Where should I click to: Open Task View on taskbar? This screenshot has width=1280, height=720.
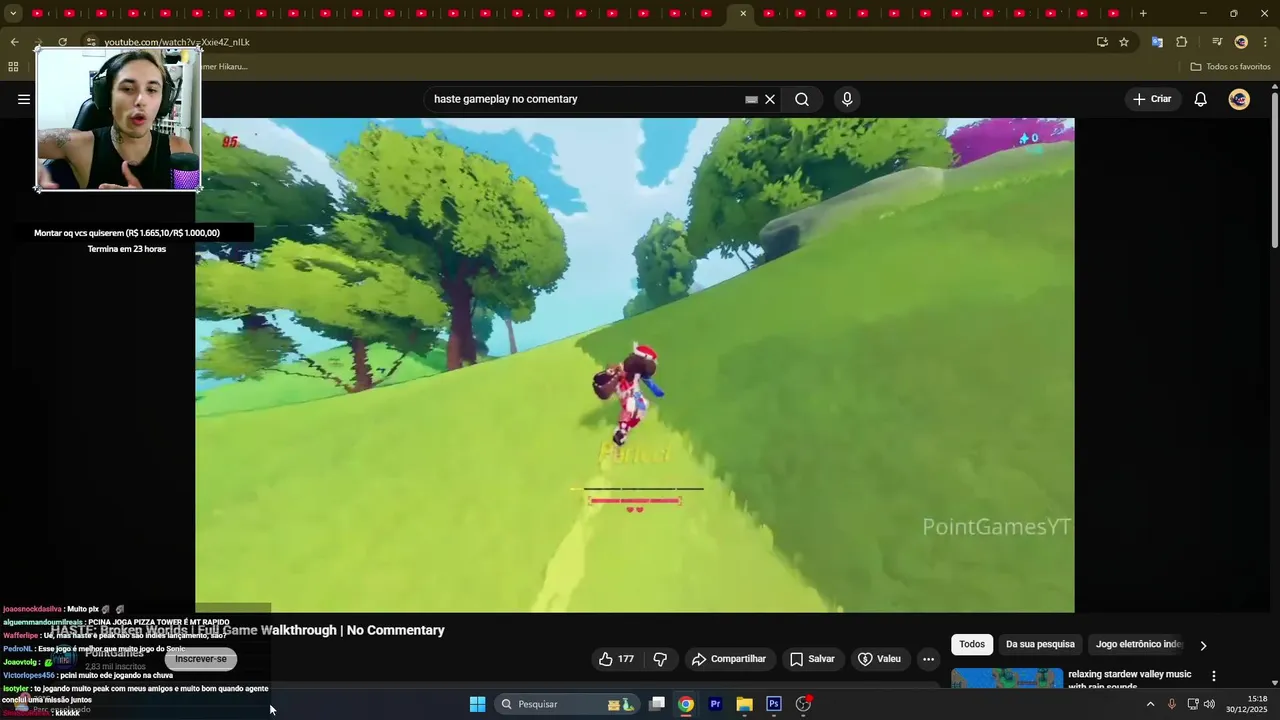(657, 704)
